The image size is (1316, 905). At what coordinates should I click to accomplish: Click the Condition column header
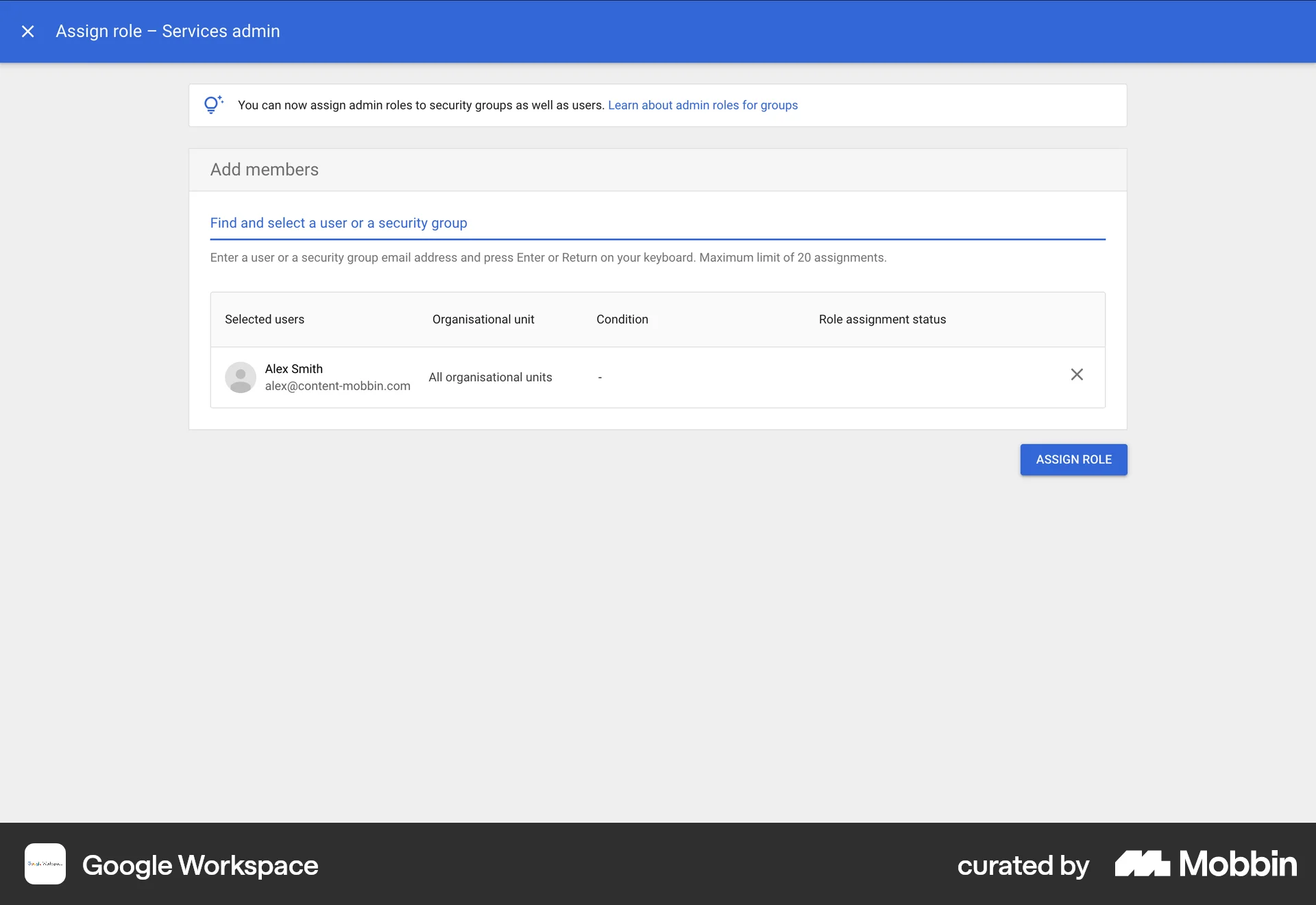click(622, 319)
